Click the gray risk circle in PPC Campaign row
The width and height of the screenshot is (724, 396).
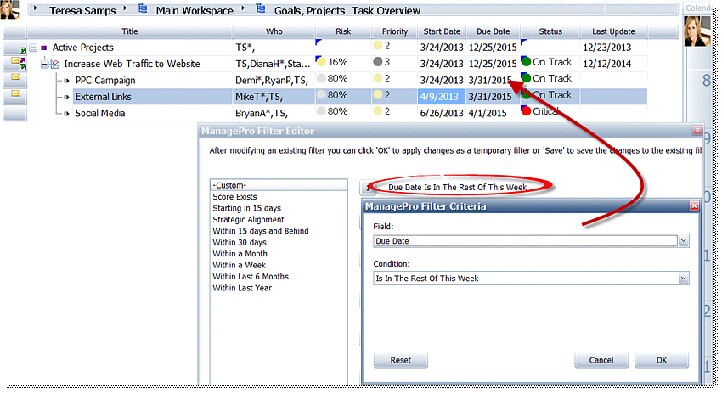321,78
